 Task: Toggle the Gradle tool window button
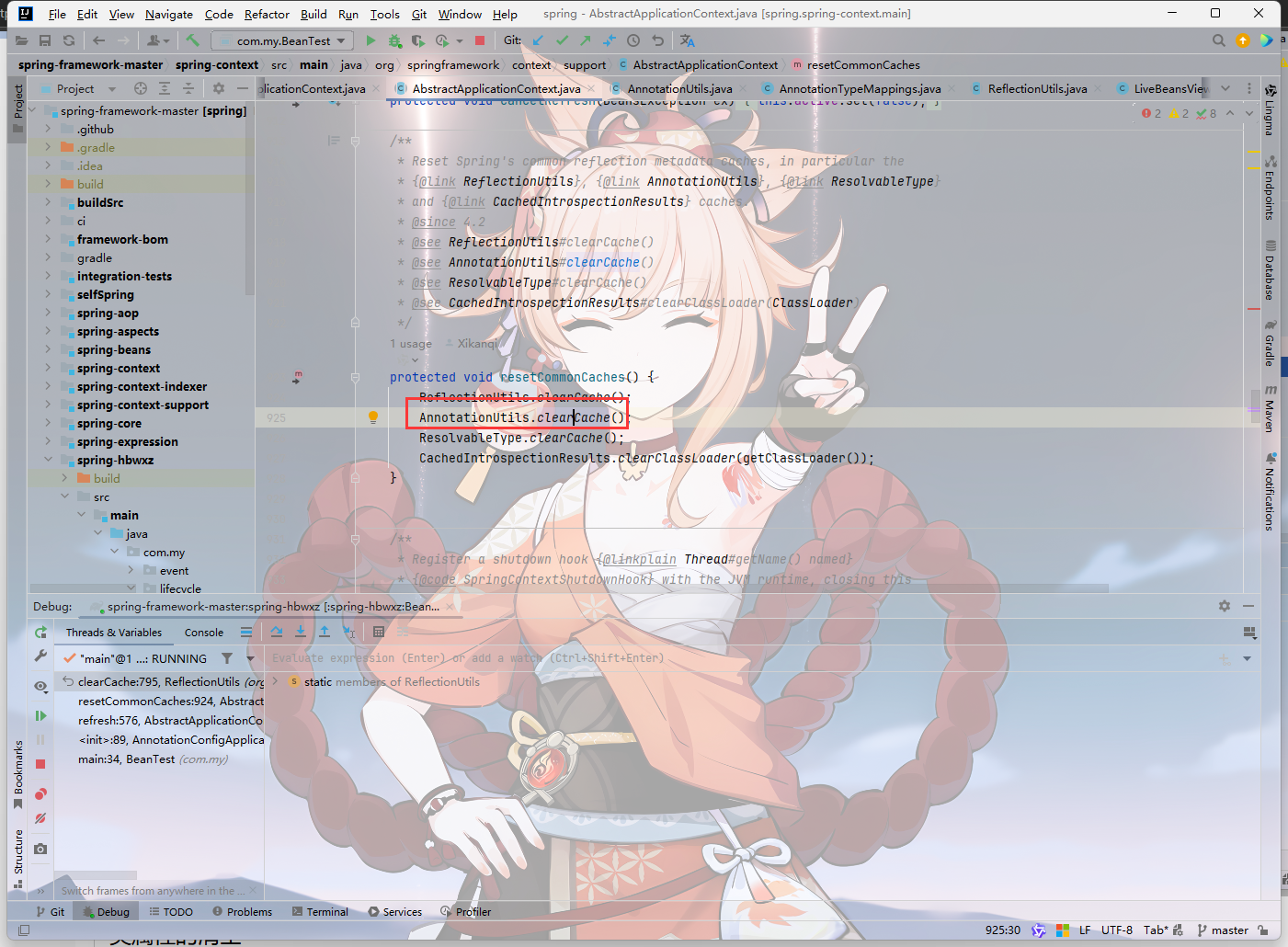click(1270, 344)
